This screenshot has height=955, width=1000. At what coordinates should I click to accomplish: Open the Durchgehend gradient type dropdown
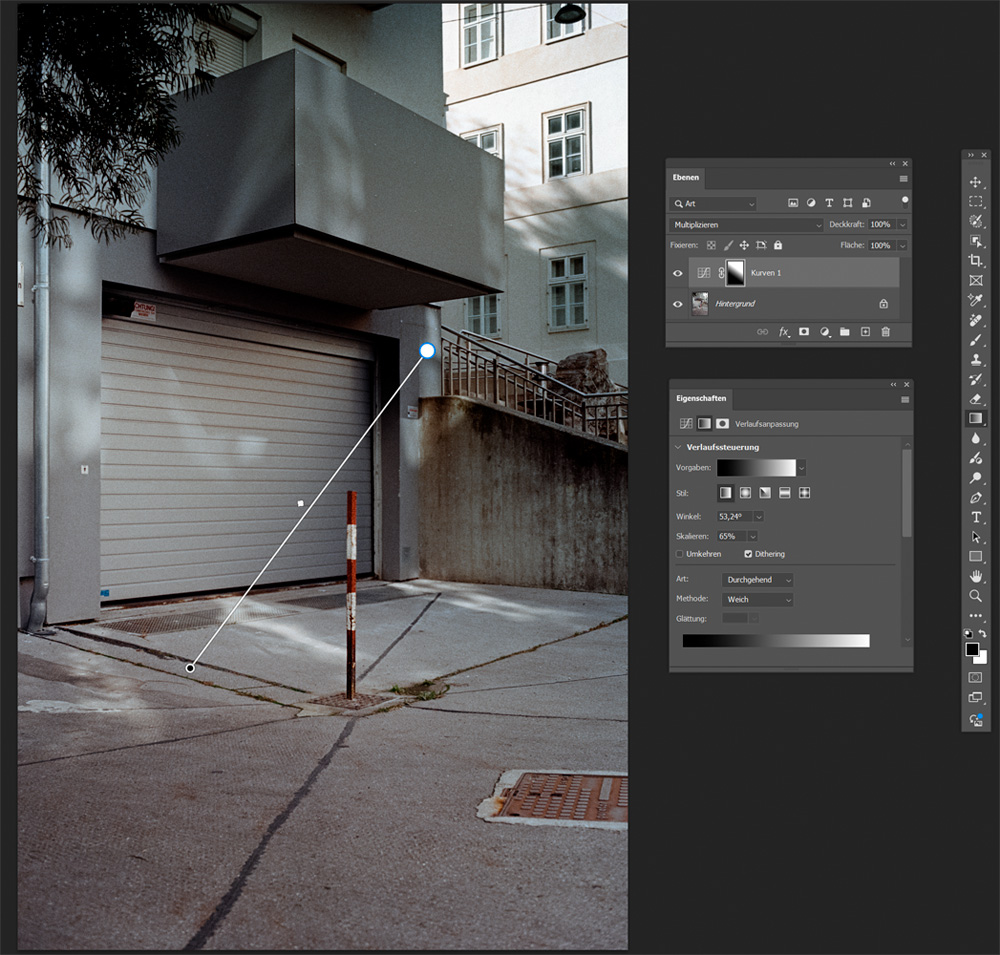pos(758,580)
